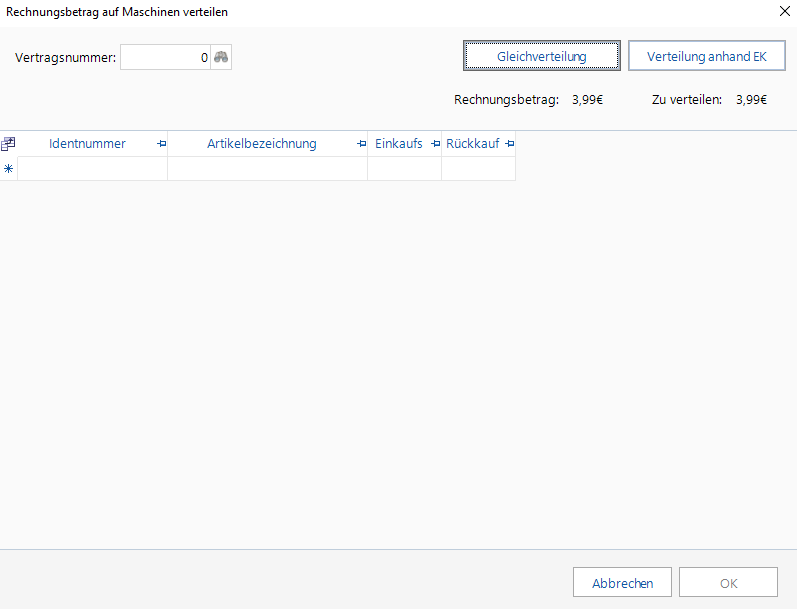Click the column chooser icon in grid corner

[9, 144]
